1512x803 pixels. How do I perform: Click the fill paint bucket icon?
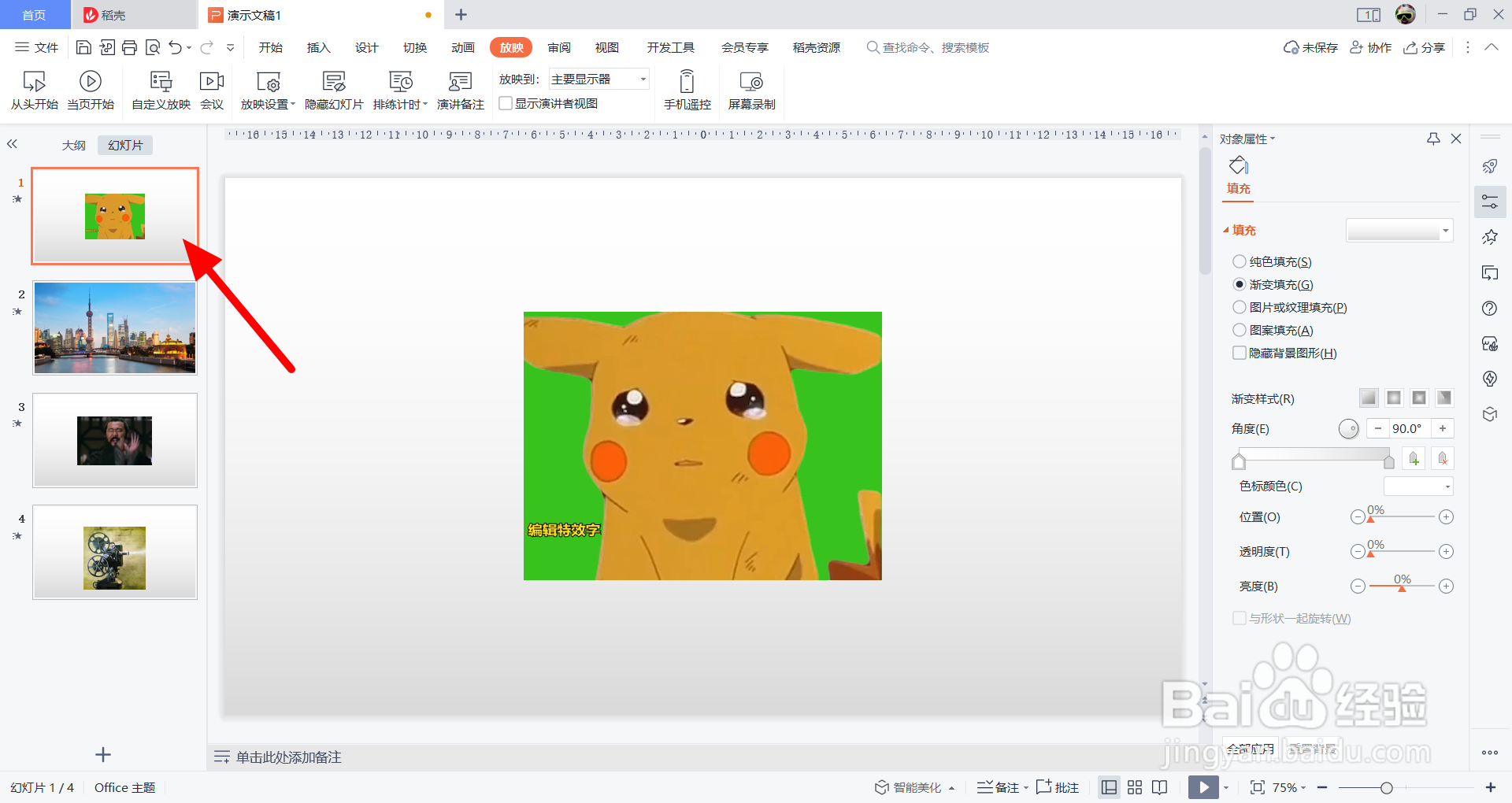pos(1239,165)
